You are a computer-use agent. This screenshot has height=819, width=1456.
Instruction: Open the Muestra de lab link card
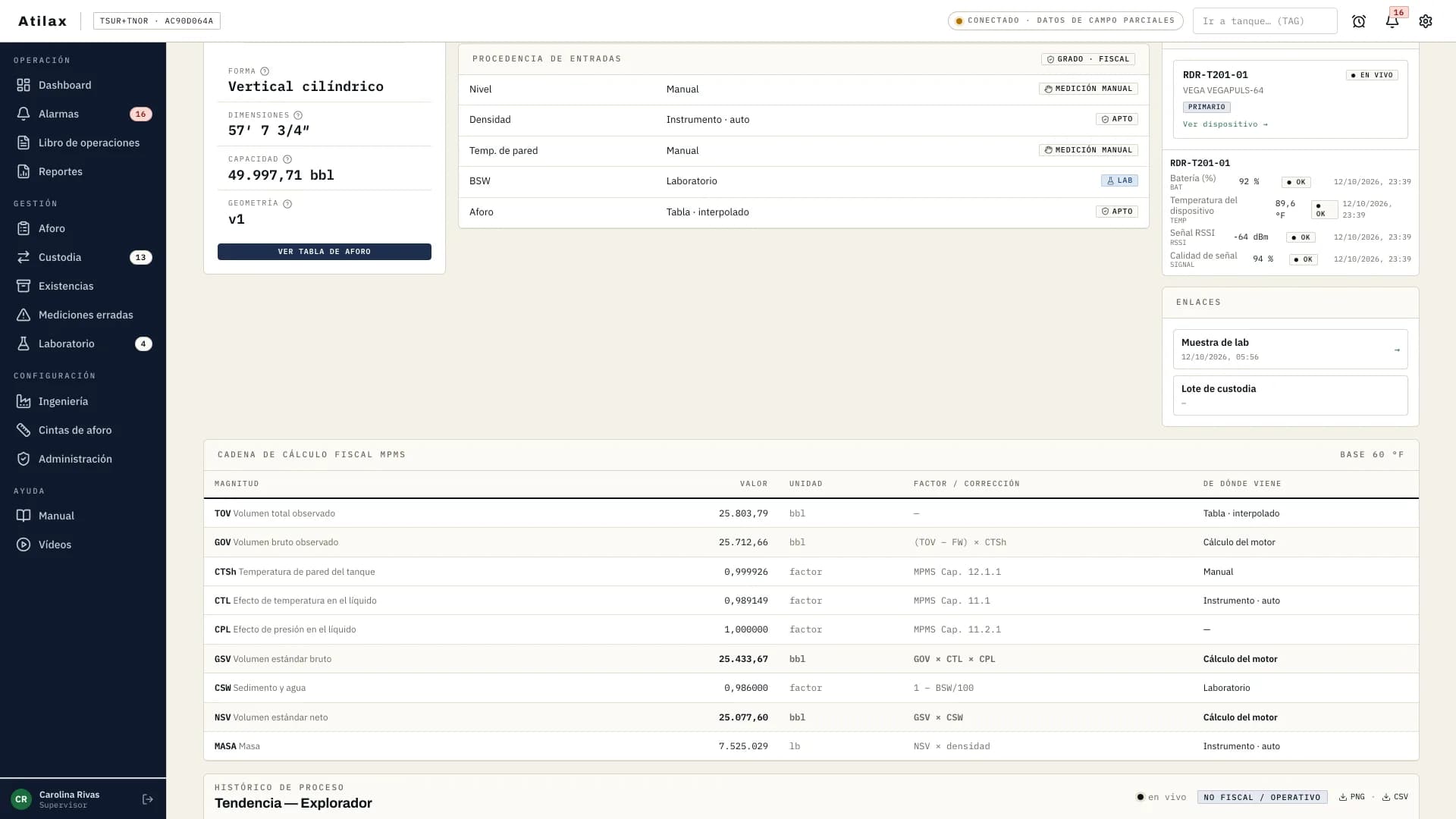tap(1290, 349)
